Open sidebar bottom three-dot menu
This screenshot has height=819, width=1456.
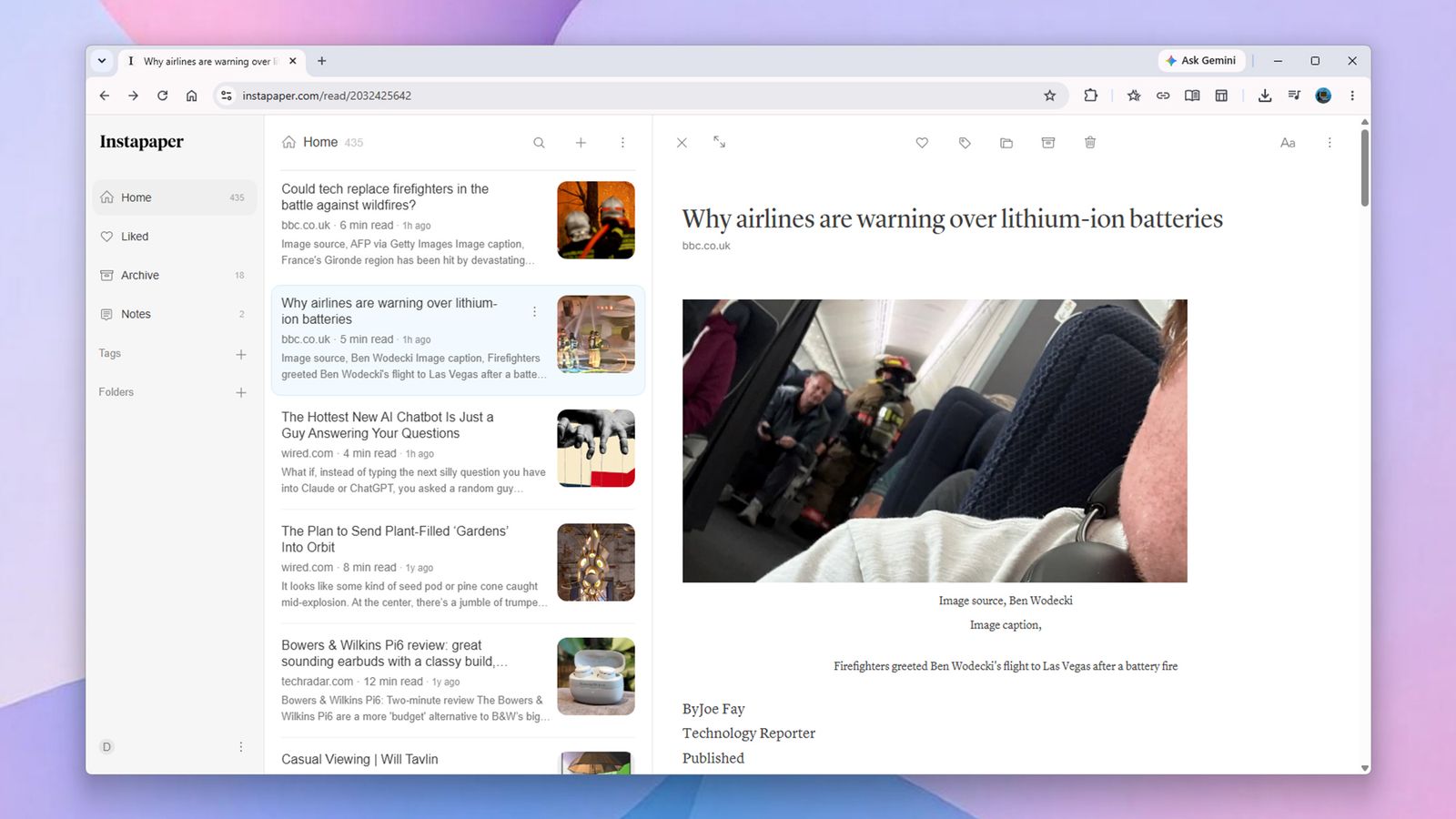pyautogui.click(x=240, y=747)
